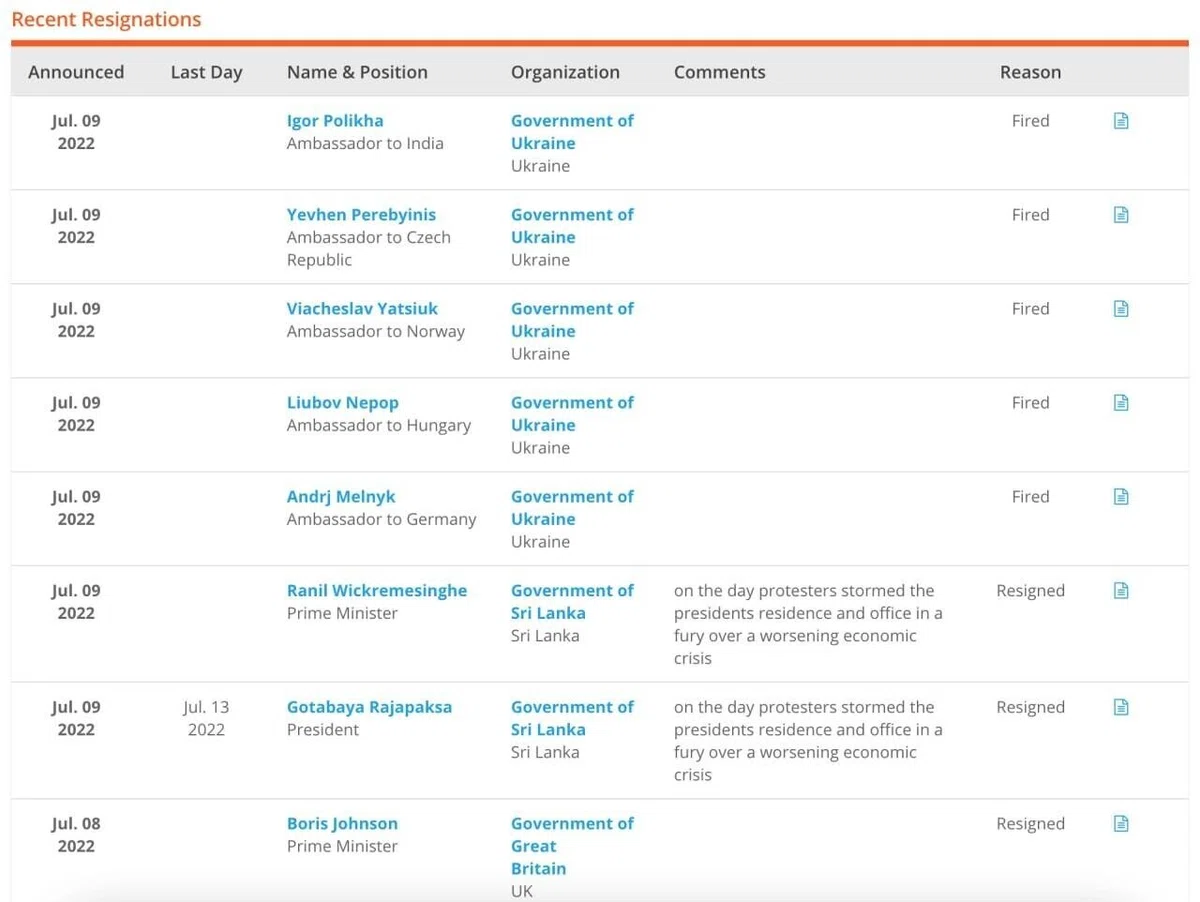Click the Reason column header
The height and width of the screenshot is (902, 1200).
pos(1030,72)
